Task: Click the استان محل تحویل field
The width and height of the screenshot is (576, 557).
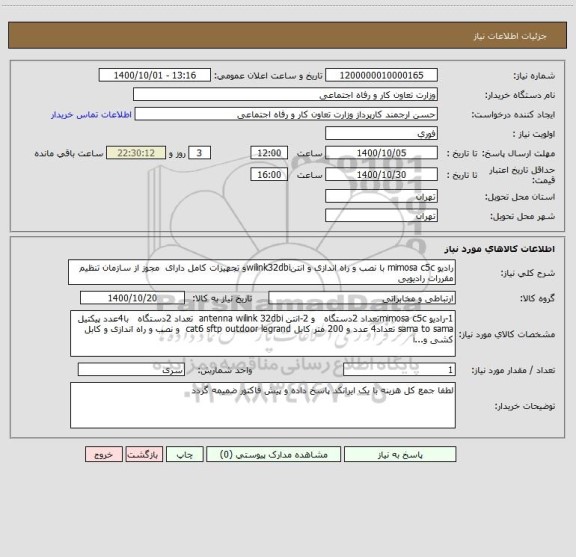Action: [x=381, y=196]
